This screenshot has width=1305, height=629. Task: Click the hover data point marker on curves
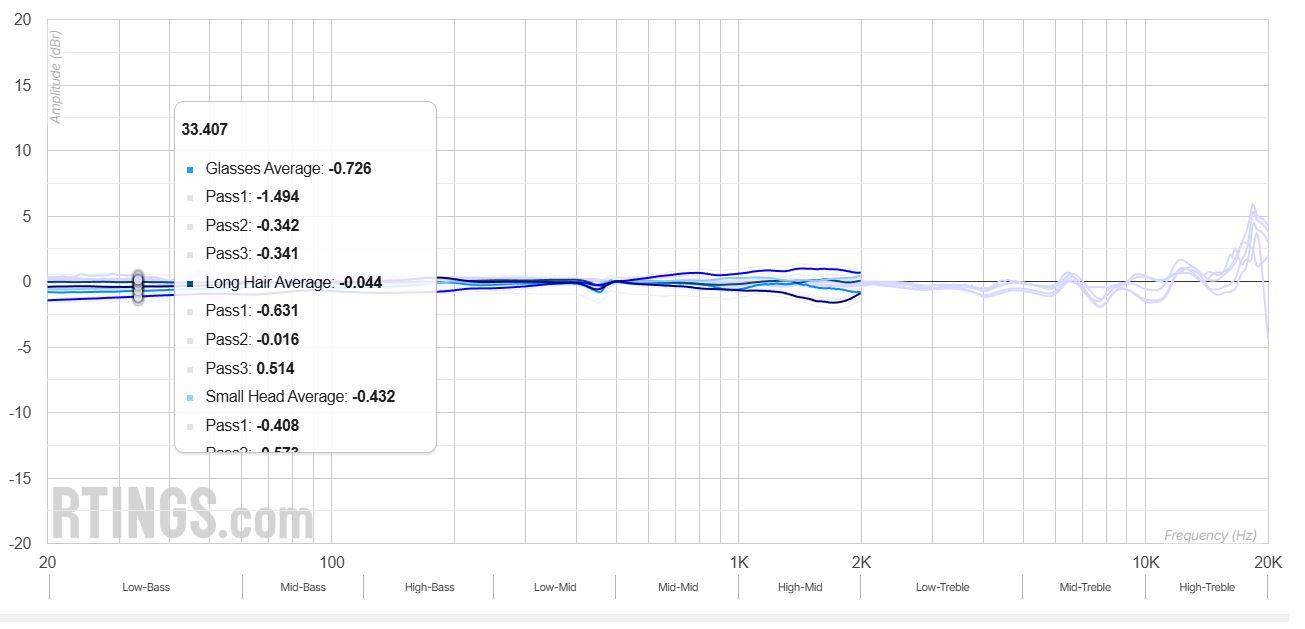(x=138, y=285)
